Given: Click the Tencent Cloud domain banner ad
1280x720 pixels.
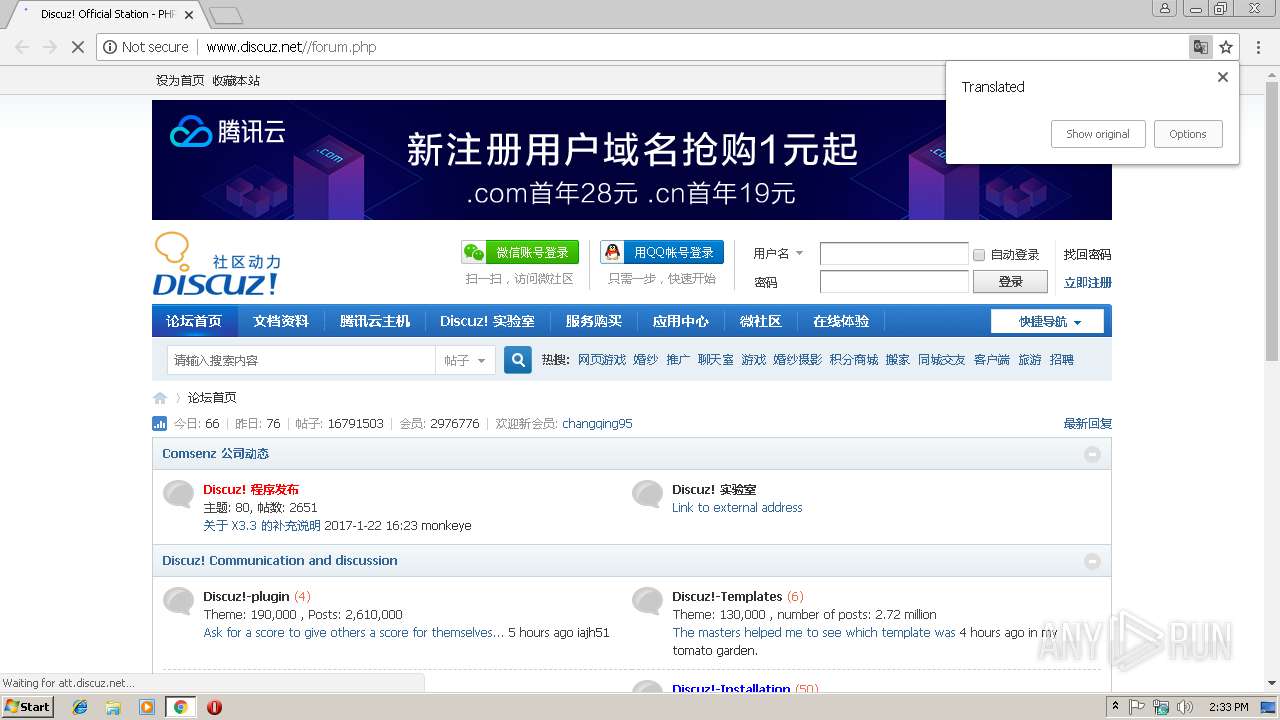Looking at the screenshot, I should click(632, 160).
